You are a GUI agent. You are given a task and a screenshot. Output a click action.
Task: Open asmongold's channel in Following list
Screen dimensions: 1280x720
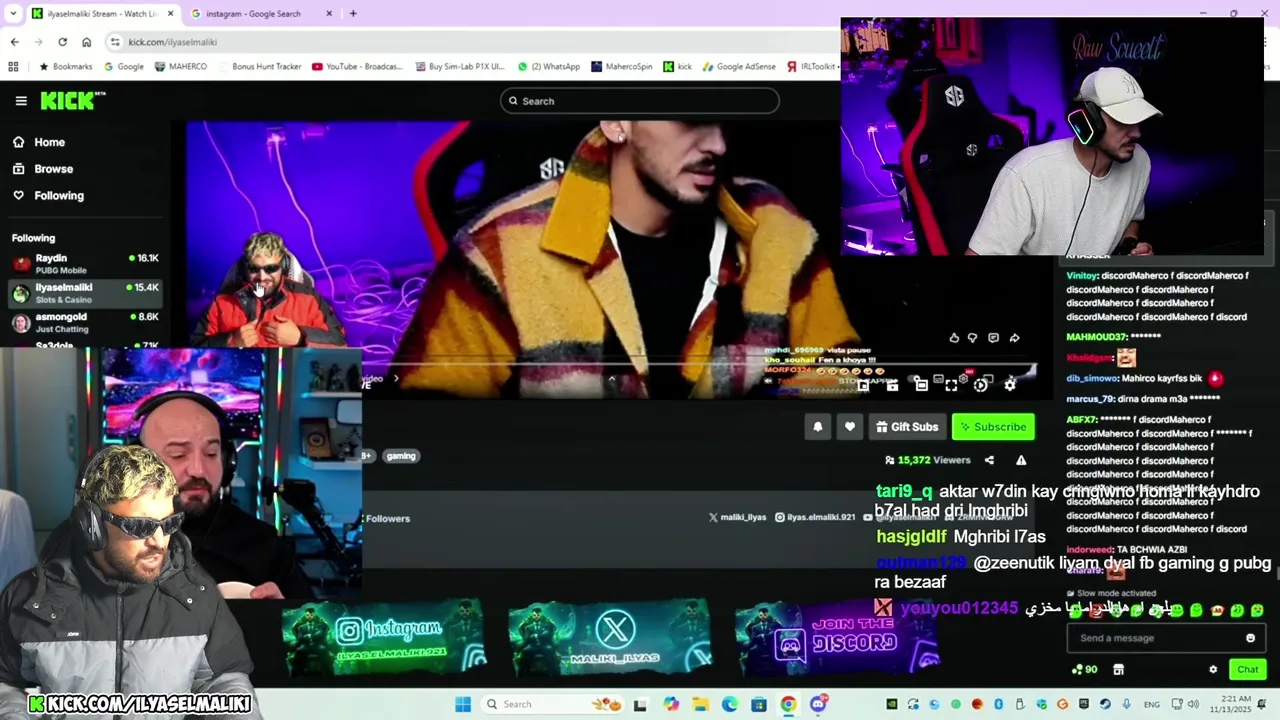coord(85,322)
